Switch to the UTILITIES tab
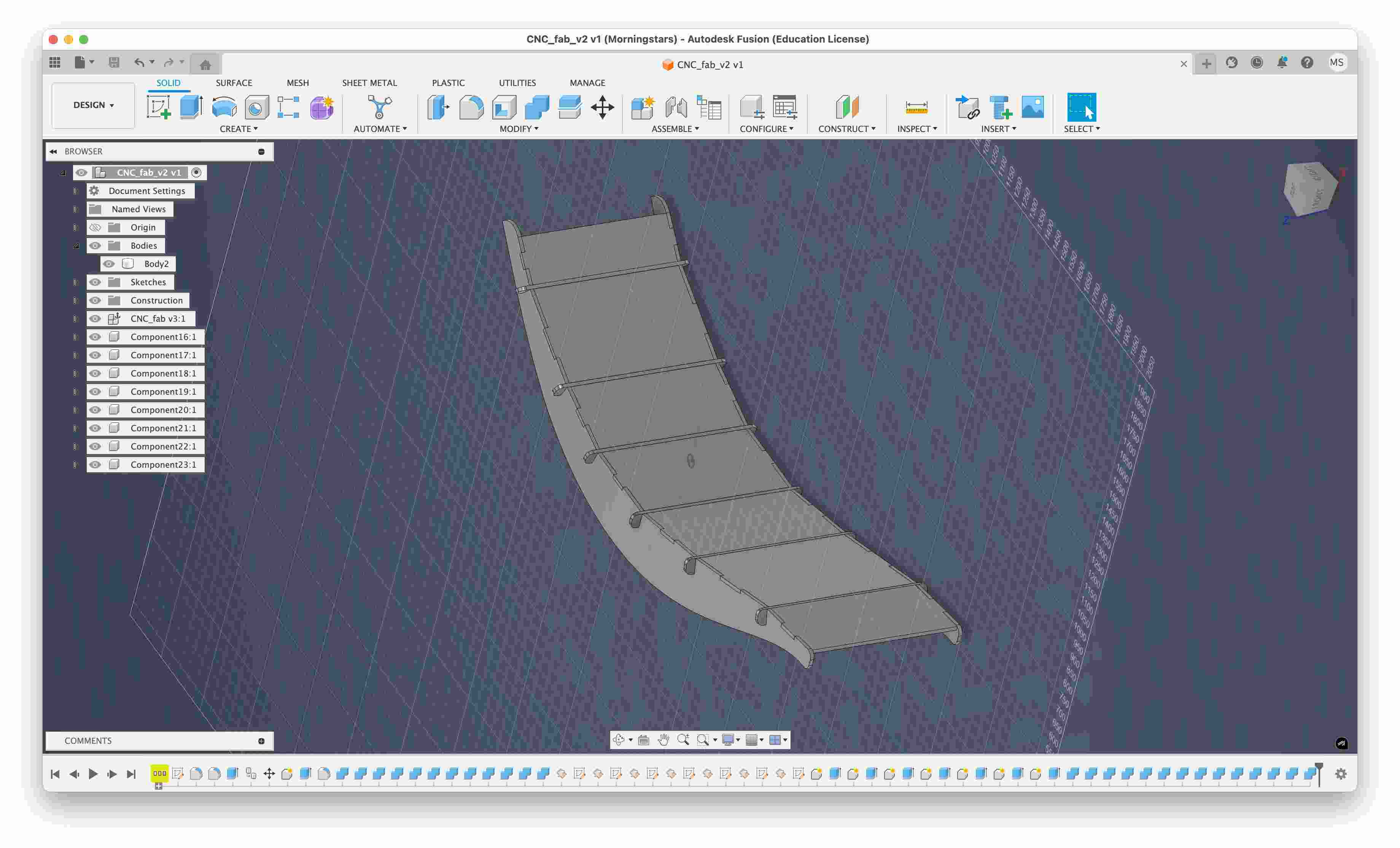This screenshot has height=848, width=1400. click(517, 83)
